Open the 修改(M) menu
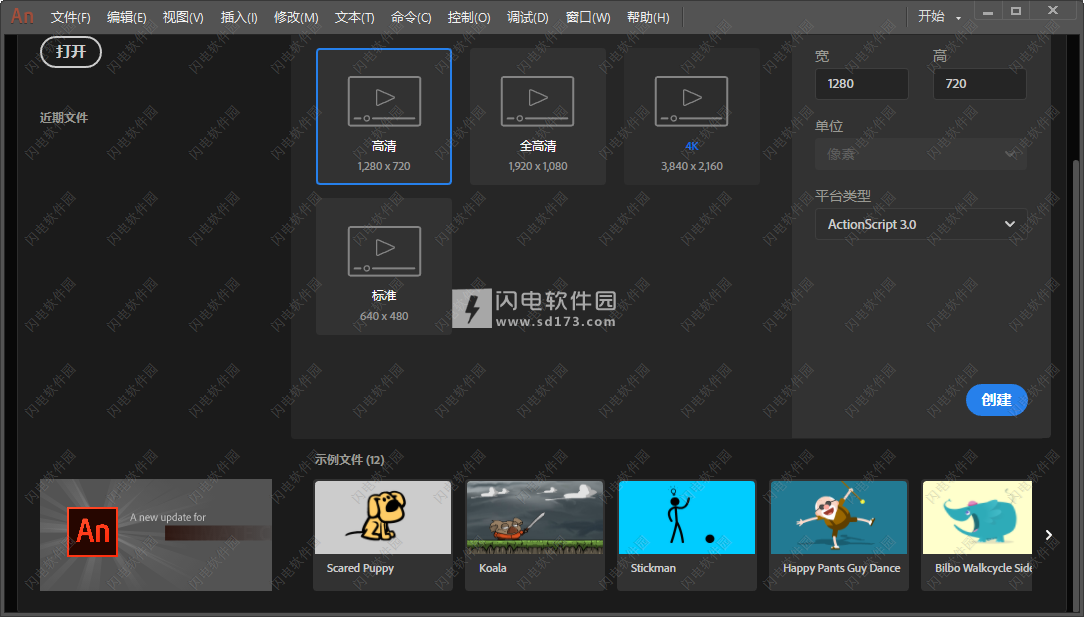The image size is (1084, 617). click(x=296, y=17)
